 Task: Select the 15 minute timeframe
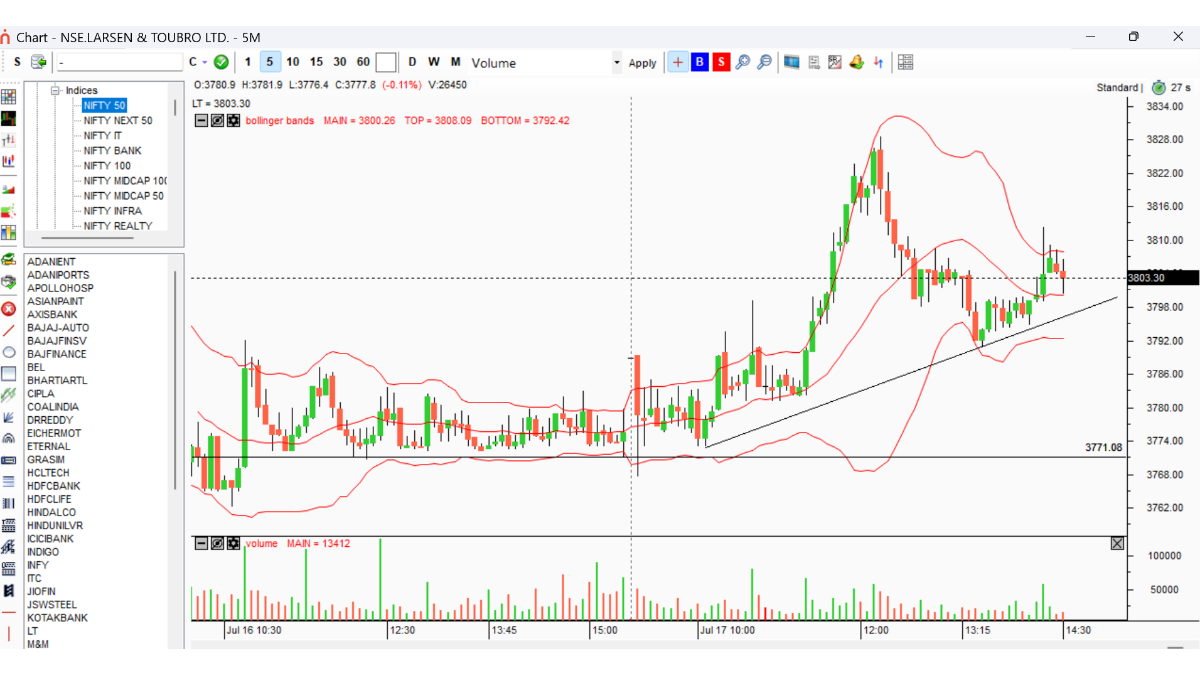[x=316, y=62]
